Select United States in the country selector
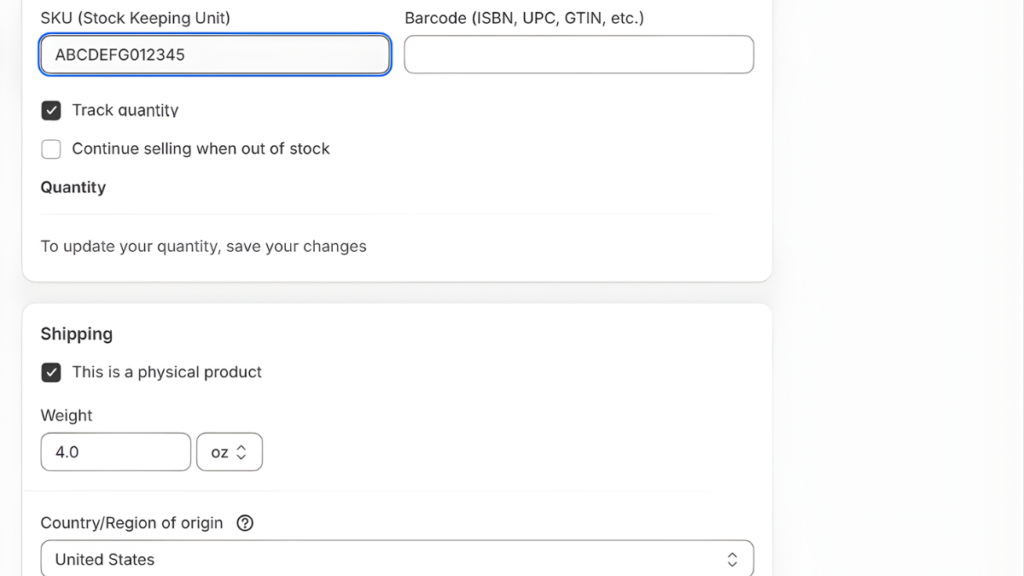This screenshot has width=1024, height=576. (397, 559)
